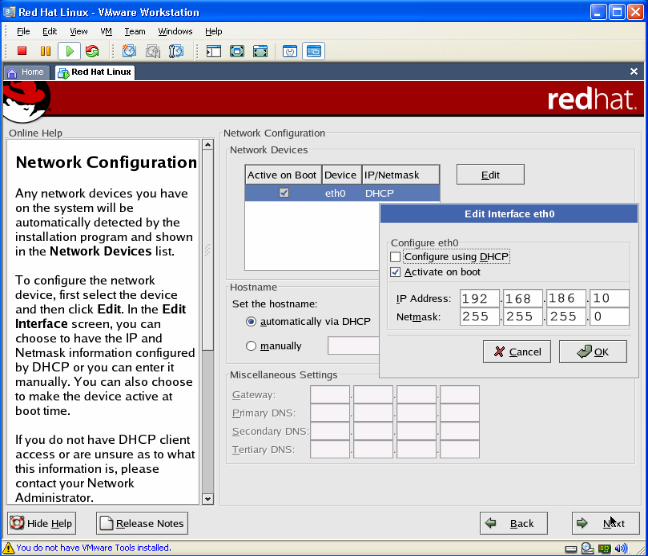
Task: Open the VM menu
Action: [106, 31]
